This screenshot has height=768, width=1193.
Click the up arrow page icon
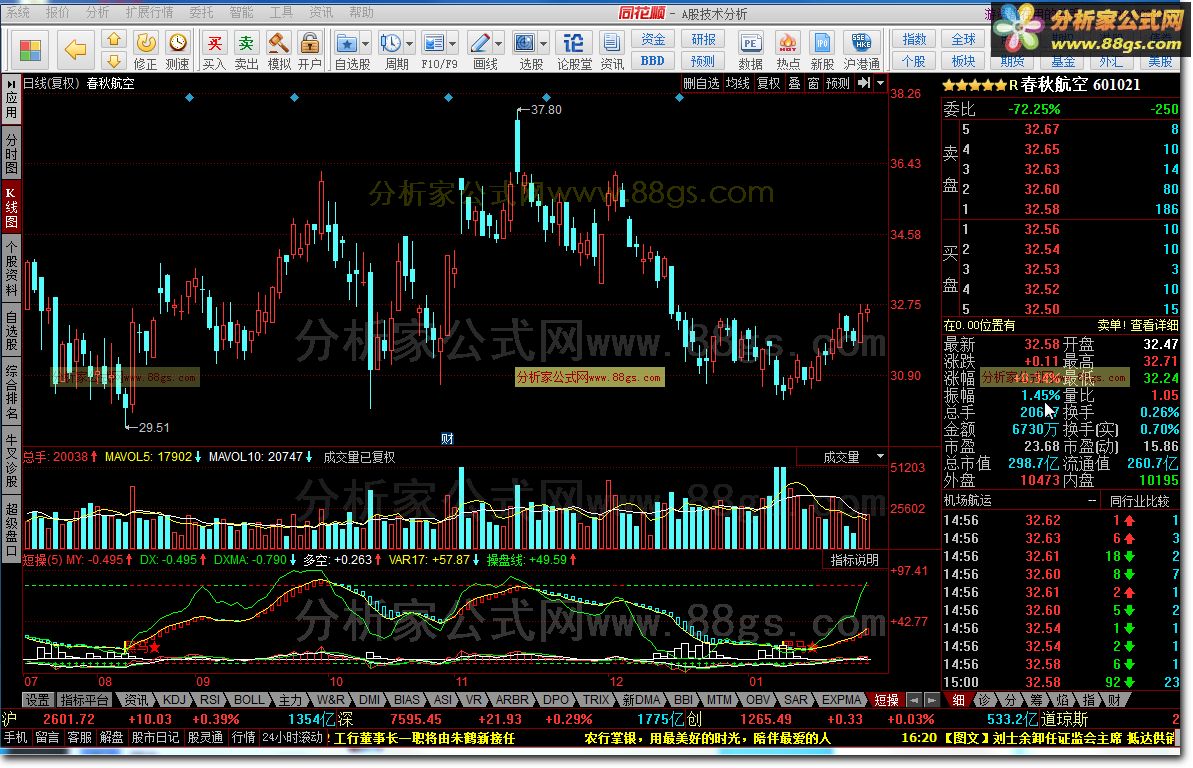(x=113, y=40)
